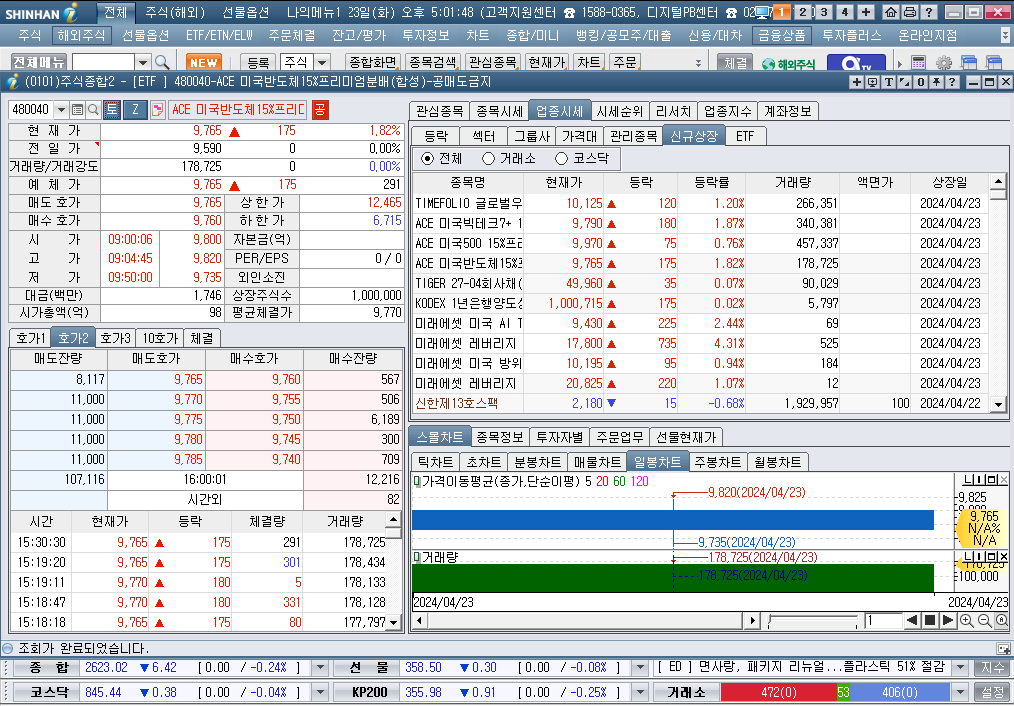The height and width of the screenshot is (706, 1014).
Task: Expand the 종합 index dropdown in the ticker bar
Action: [x=320, y=668]
